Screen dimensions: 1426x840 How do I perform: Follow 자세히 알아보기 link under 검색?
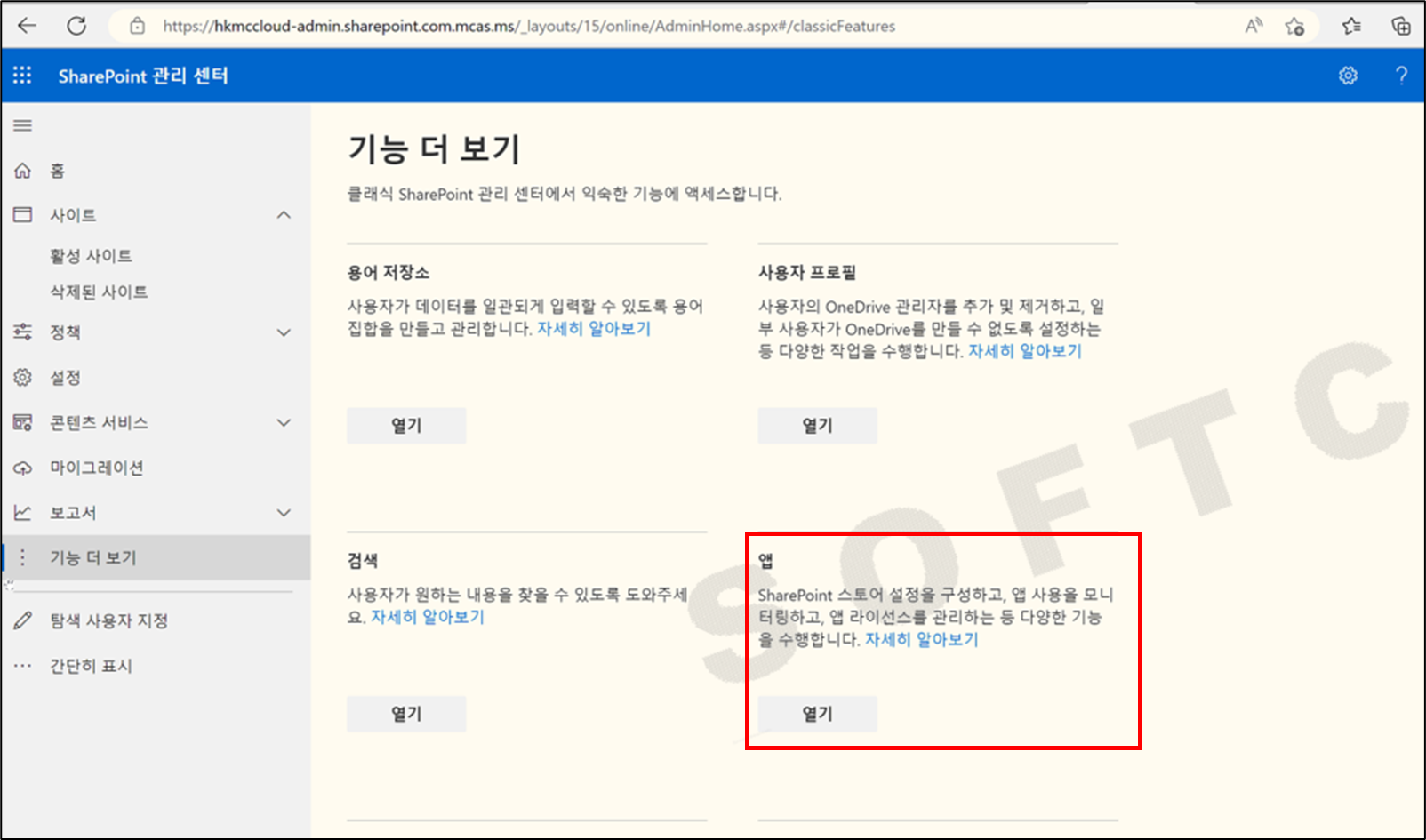click(428, 617)
